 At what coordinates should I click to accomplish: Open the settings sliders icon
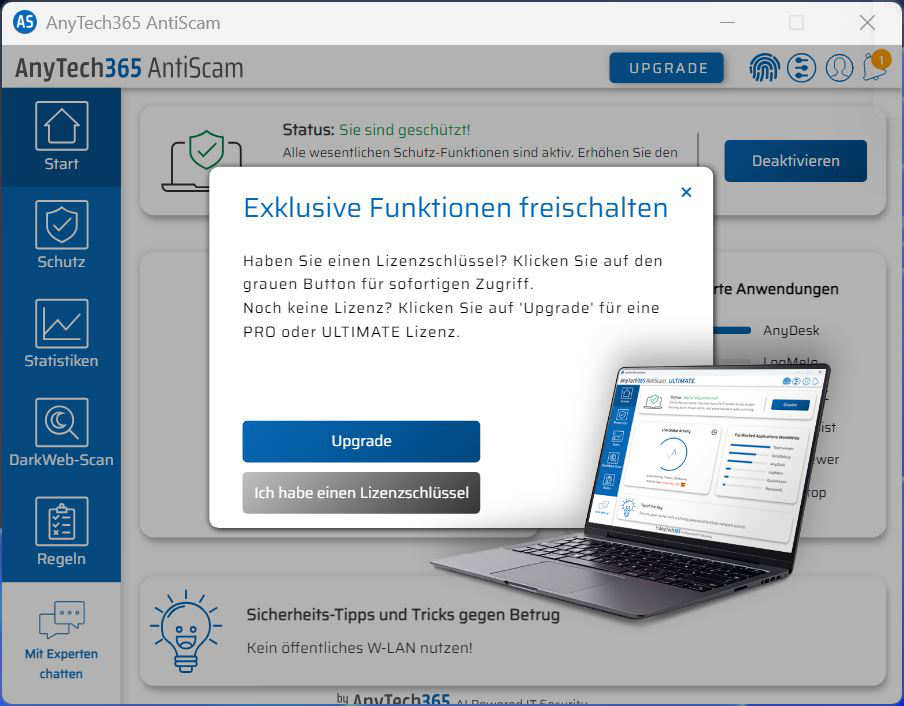tap(802, 68)
